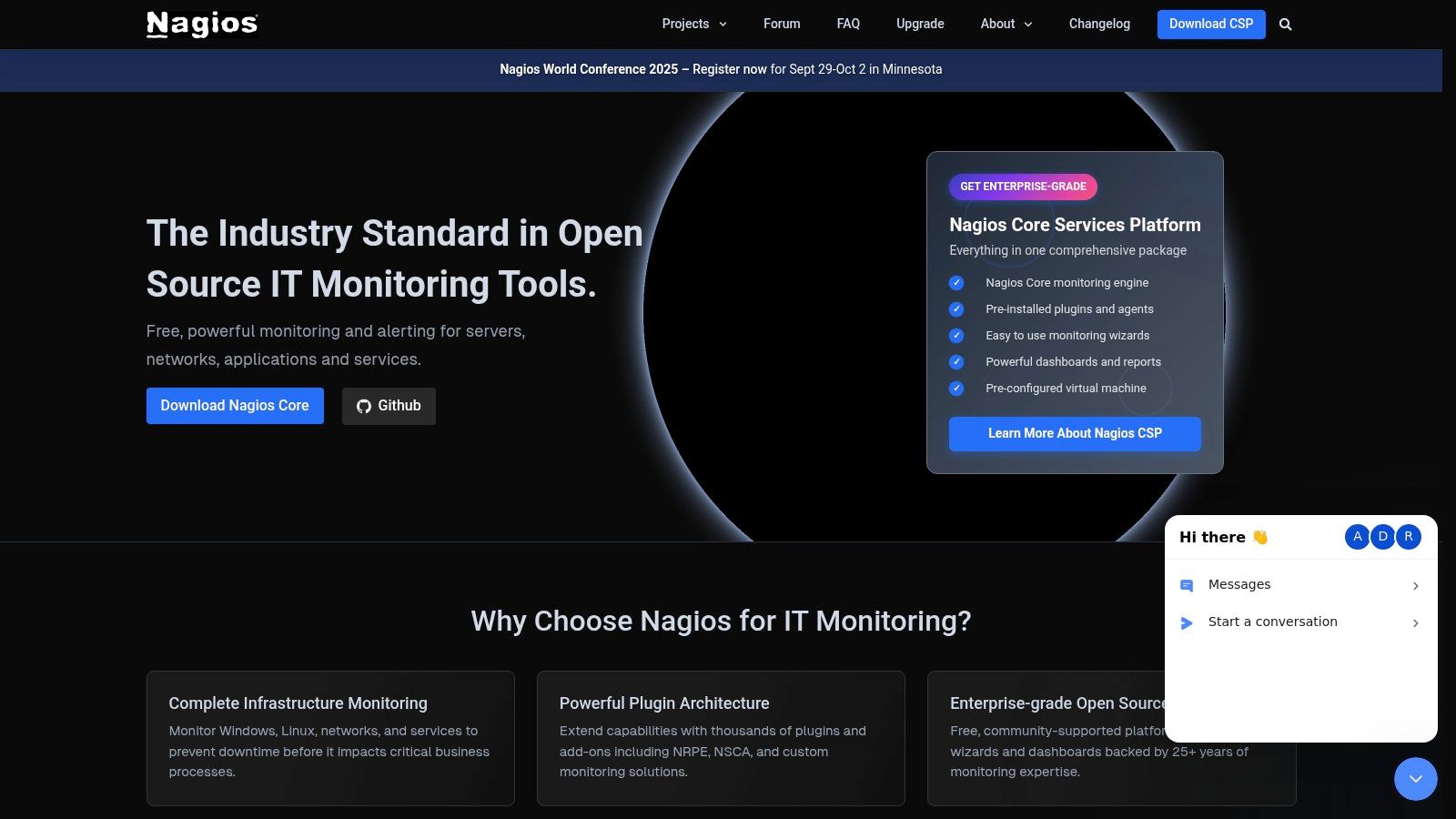
Task: Select Enterprise-grade Open Source card heading
Action: pyautogui.click(x=1057, y=703)
